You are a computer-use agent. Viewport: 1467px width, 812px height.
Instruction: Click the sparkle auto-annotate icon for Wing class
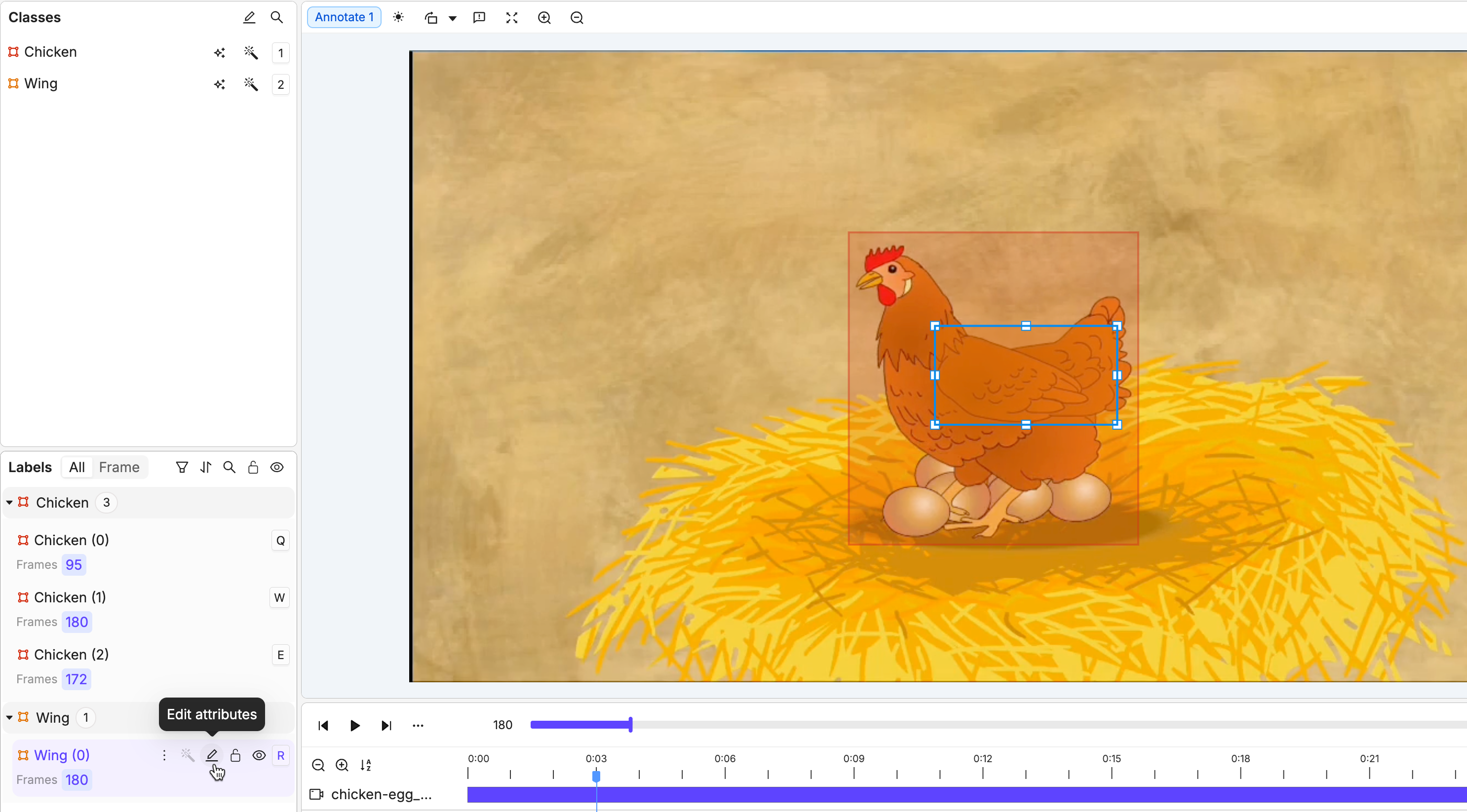[x=220, y=85]
